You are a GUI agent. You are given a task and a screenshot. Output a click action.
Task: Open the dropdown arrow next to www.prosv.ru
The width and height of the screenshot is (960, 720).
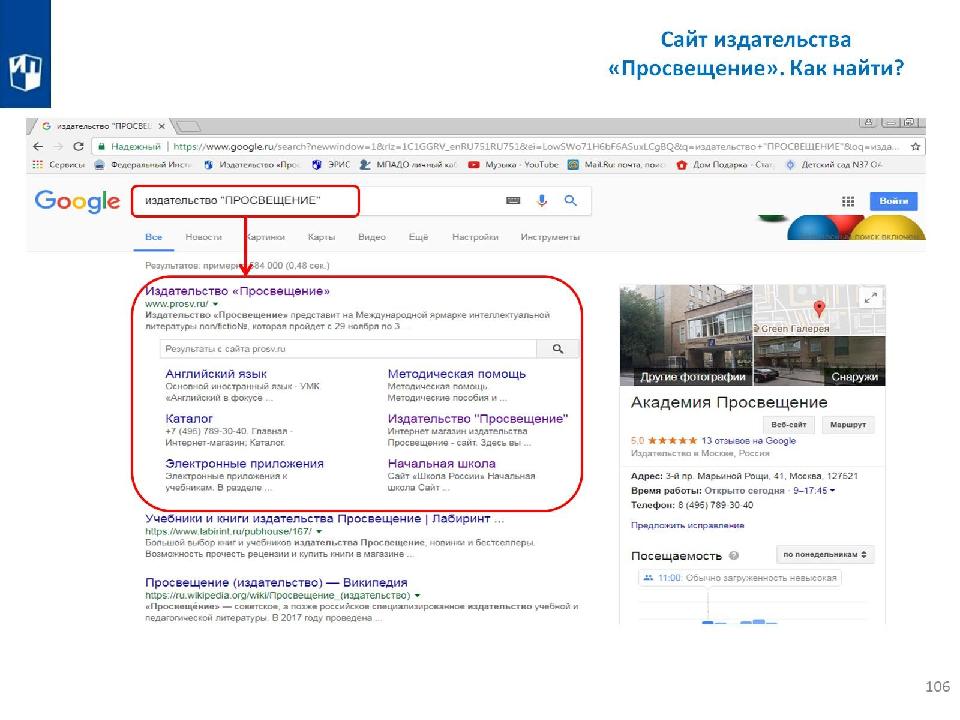pos(215,303)
